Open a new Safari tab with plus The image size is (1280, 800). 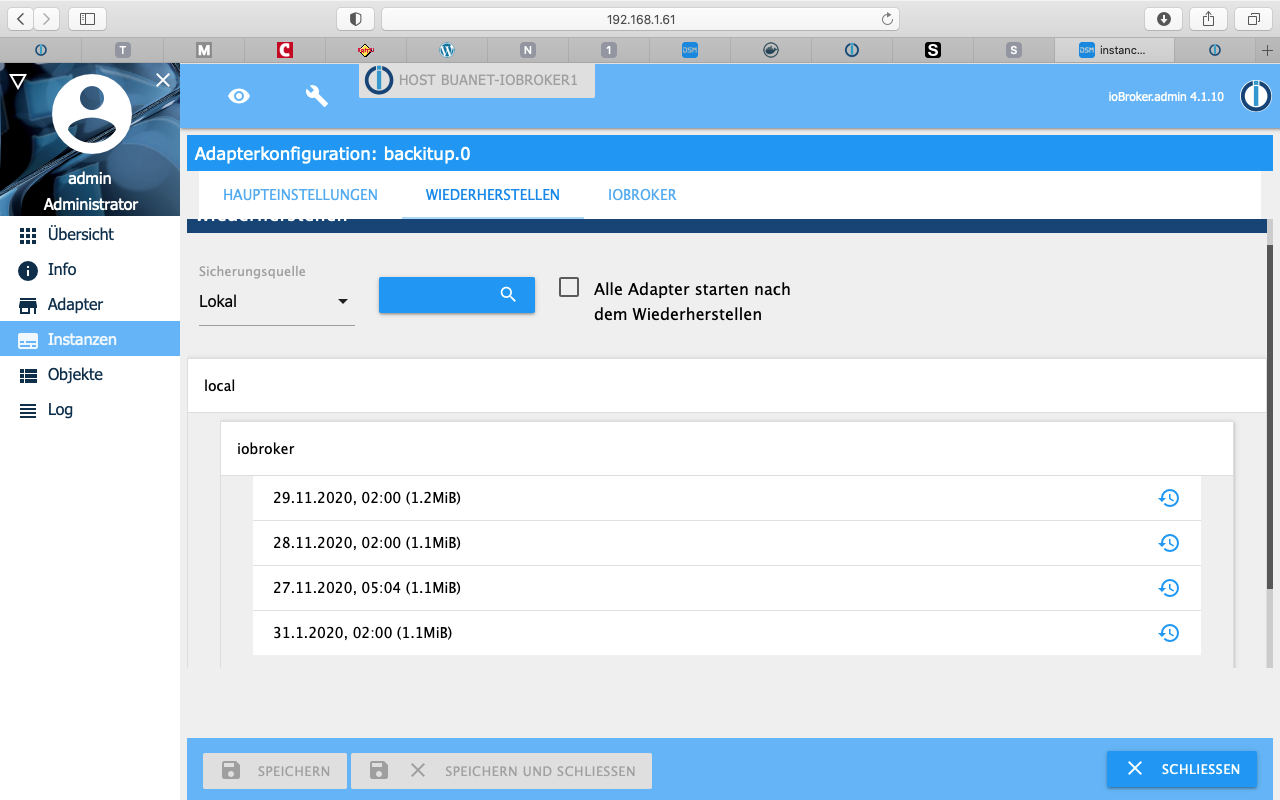point(1267,50)
